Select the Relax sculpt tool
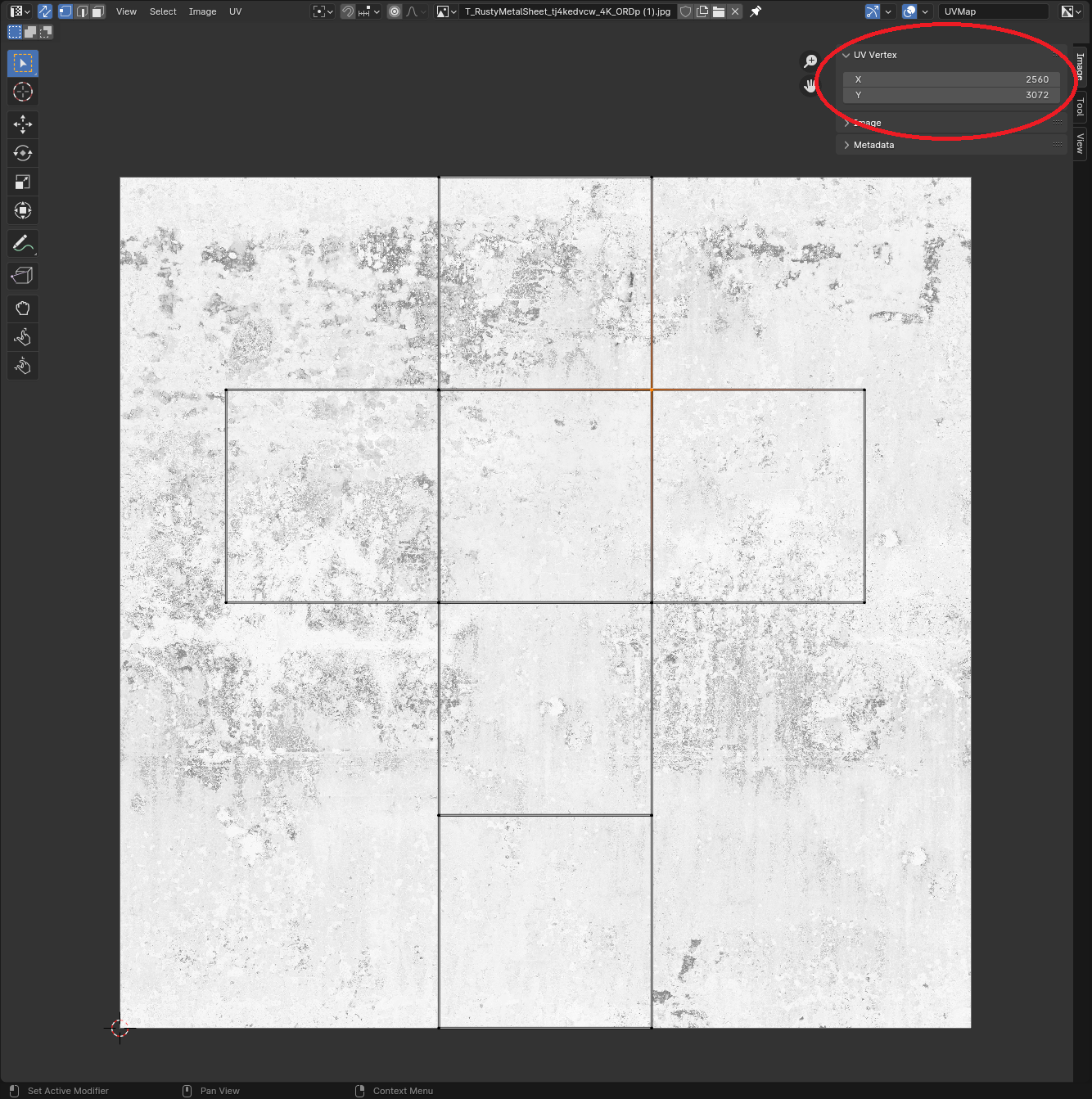The image size is (1092, 1099). tap(23, 337)
